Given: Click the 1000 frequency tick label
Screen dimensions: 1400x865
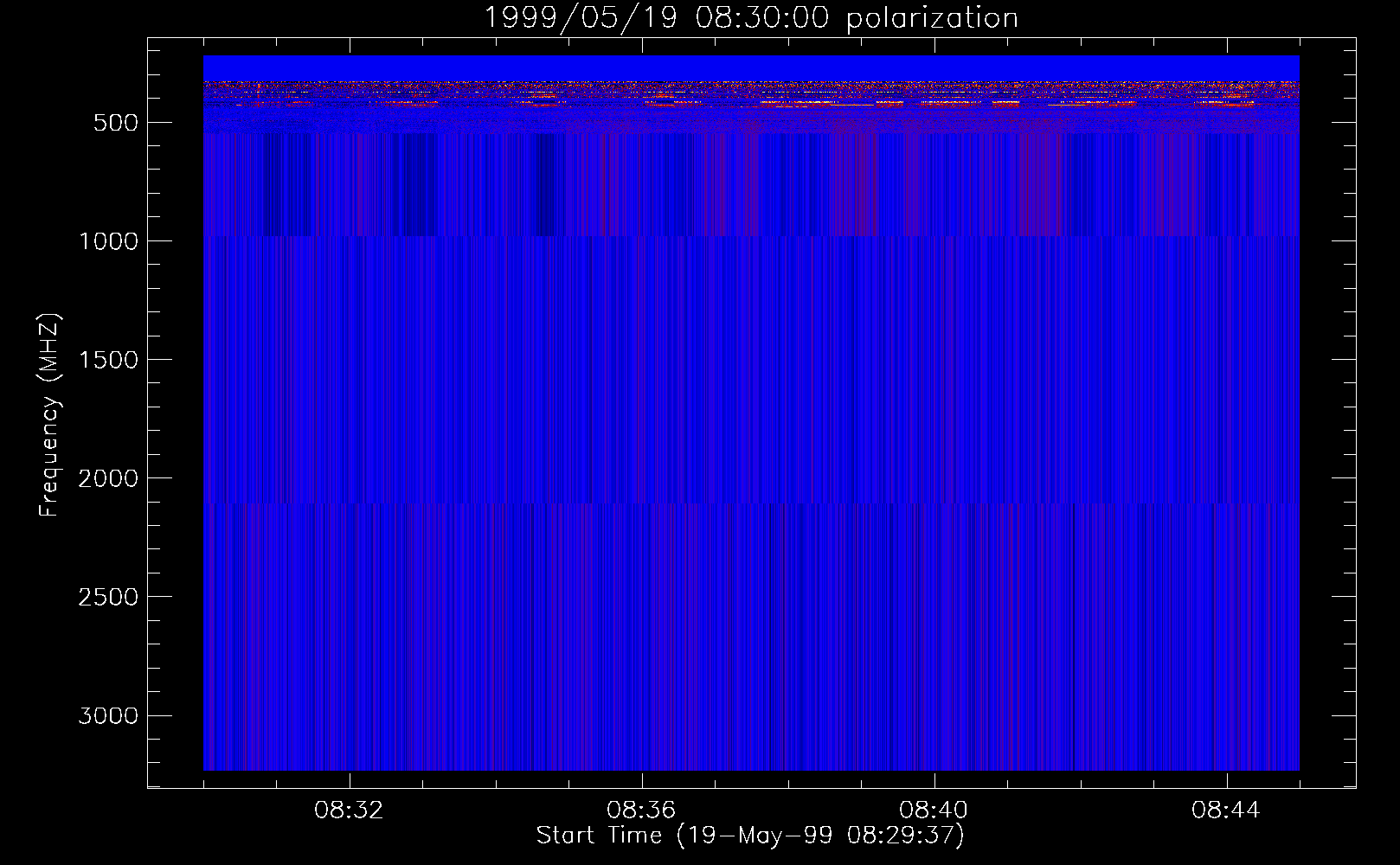Looking at the screenshot, I should click(108, 241).
